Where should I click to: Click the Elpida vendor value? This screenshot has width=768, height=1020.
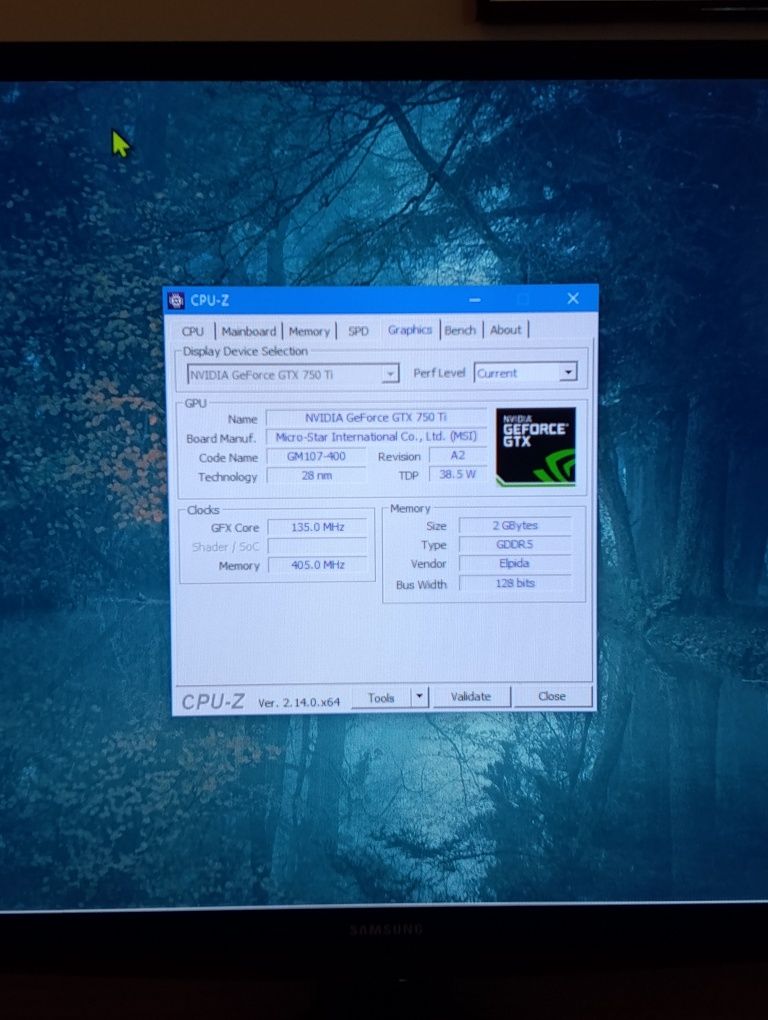tap(515, 563)
